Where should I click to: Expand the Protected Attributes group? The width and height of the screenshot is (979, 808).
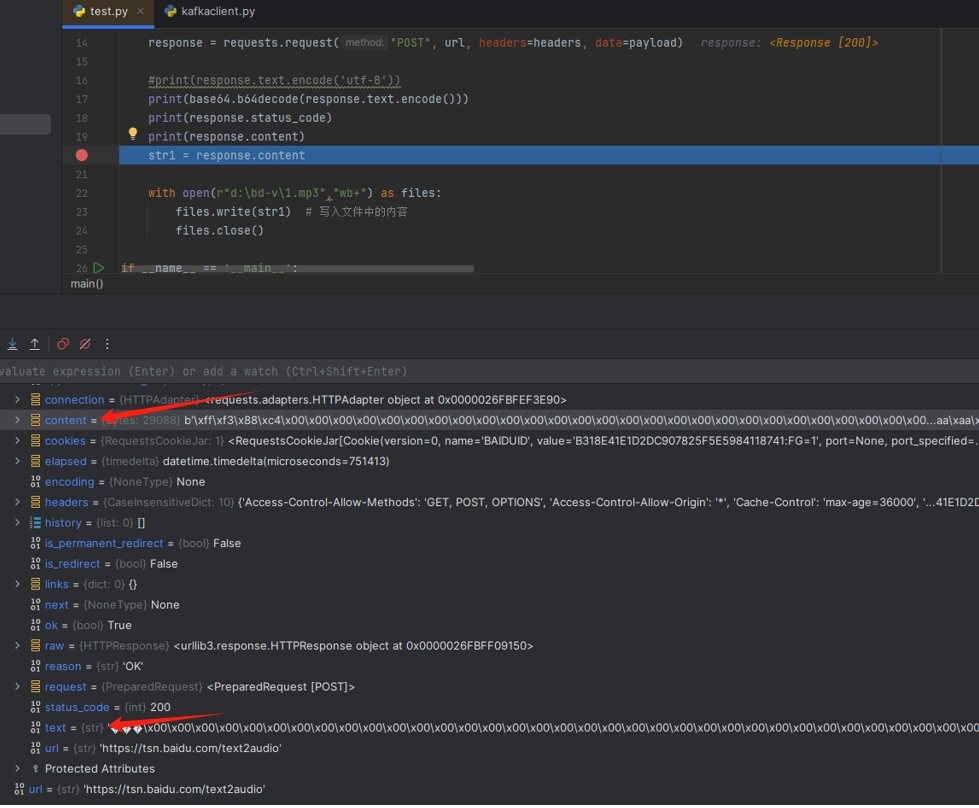pyautogui.click(x=16, y=768)
